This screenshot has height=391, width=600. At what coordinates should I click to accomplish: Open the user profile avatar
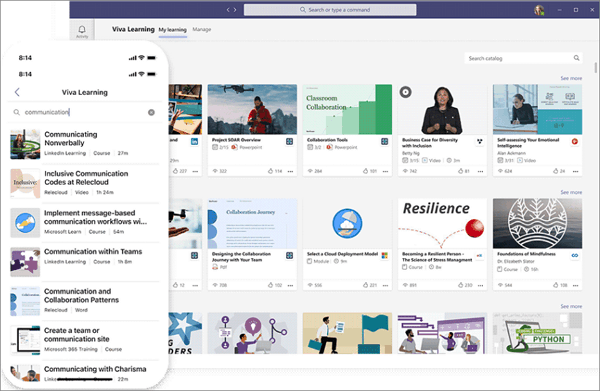(x=539, y=10)
